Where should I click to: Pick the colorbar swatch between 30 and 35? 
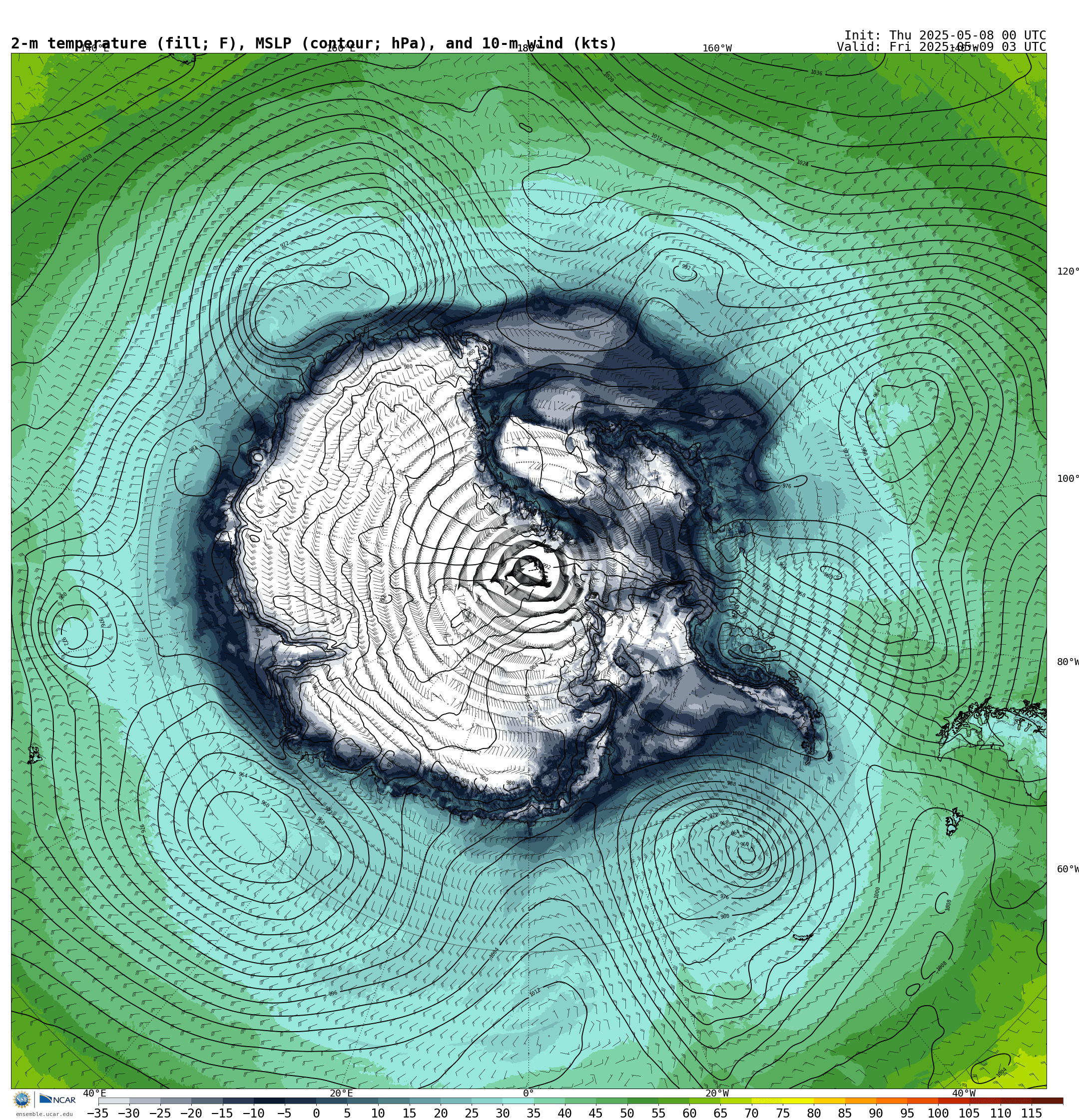coord(518,1101)
